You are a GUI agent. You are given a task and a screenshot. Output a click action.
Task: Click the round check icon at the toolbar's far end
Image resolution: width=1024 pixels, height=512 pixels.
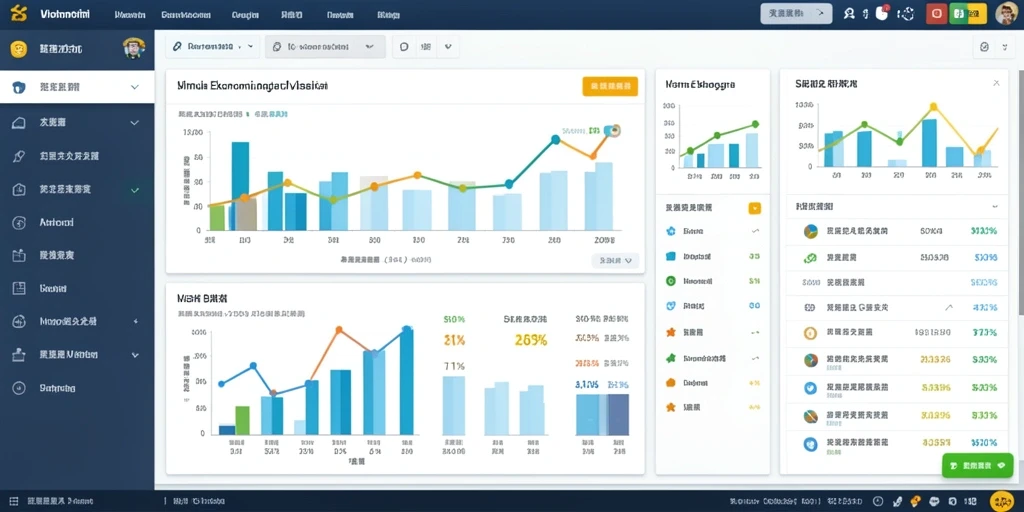click(985, 47)
